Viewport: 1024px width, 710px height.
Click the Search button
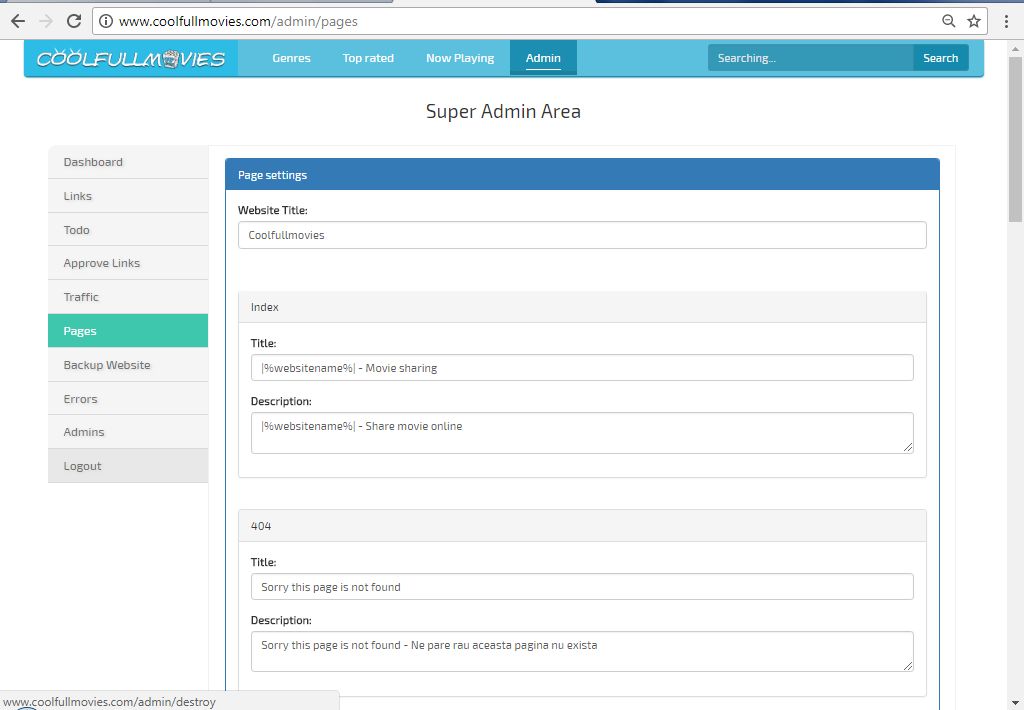940,58
